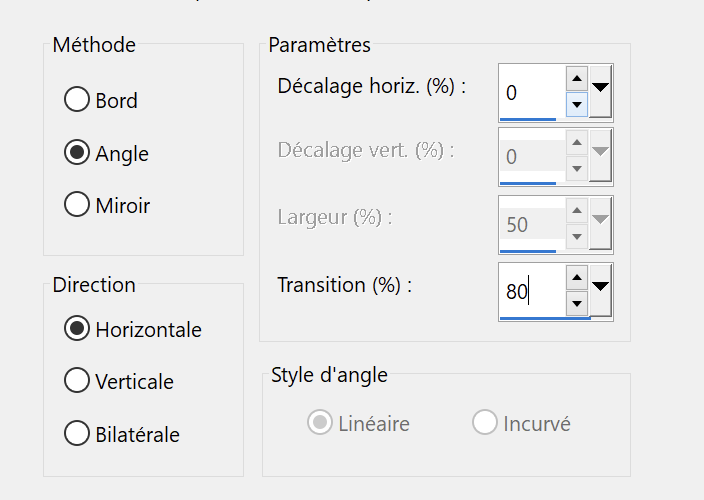
Task: Decrease Décalage horiz. with down arrow
Action: 576,104
